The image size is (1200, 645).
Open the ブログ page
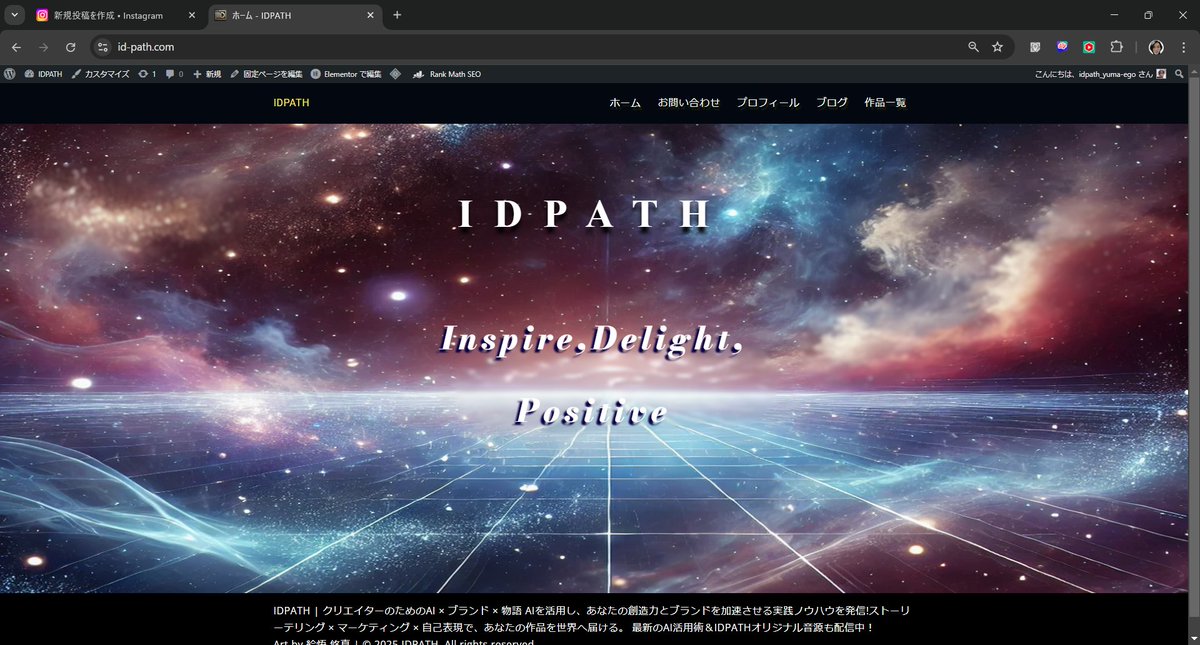[x=832, y=102]
